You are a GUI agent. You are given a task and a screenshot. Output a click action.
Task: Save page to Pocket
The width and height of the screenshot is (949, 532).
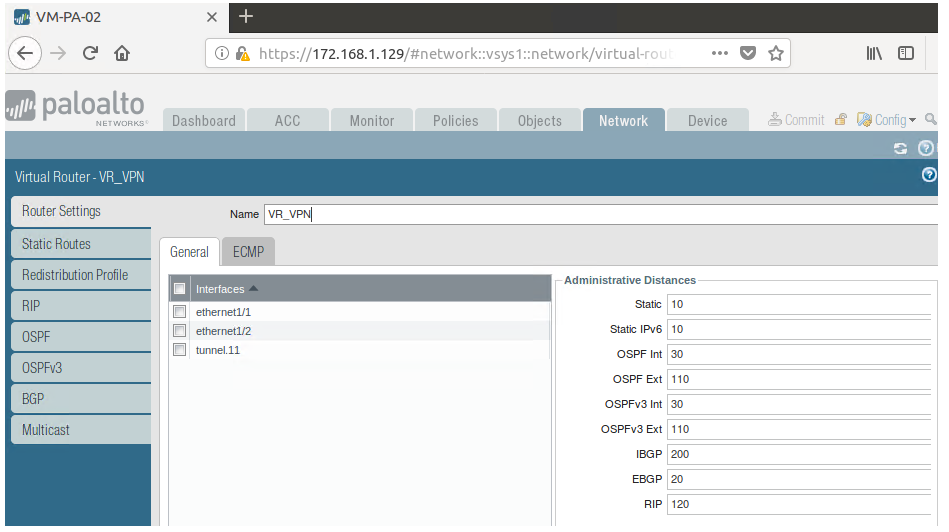pyautogui.click(x=748, y=54)
